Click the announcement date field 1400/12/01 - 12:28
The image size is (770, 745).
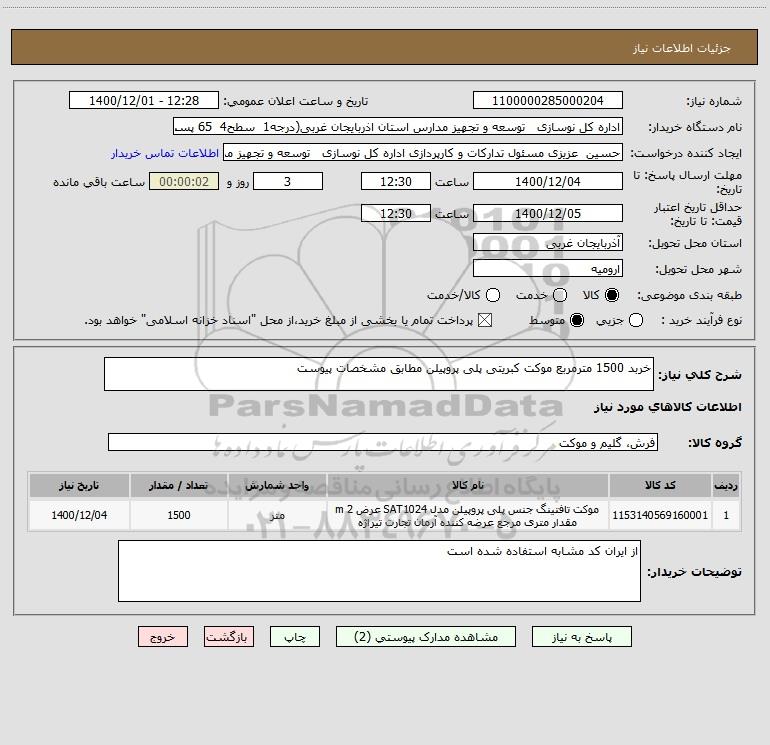point(144,100)
